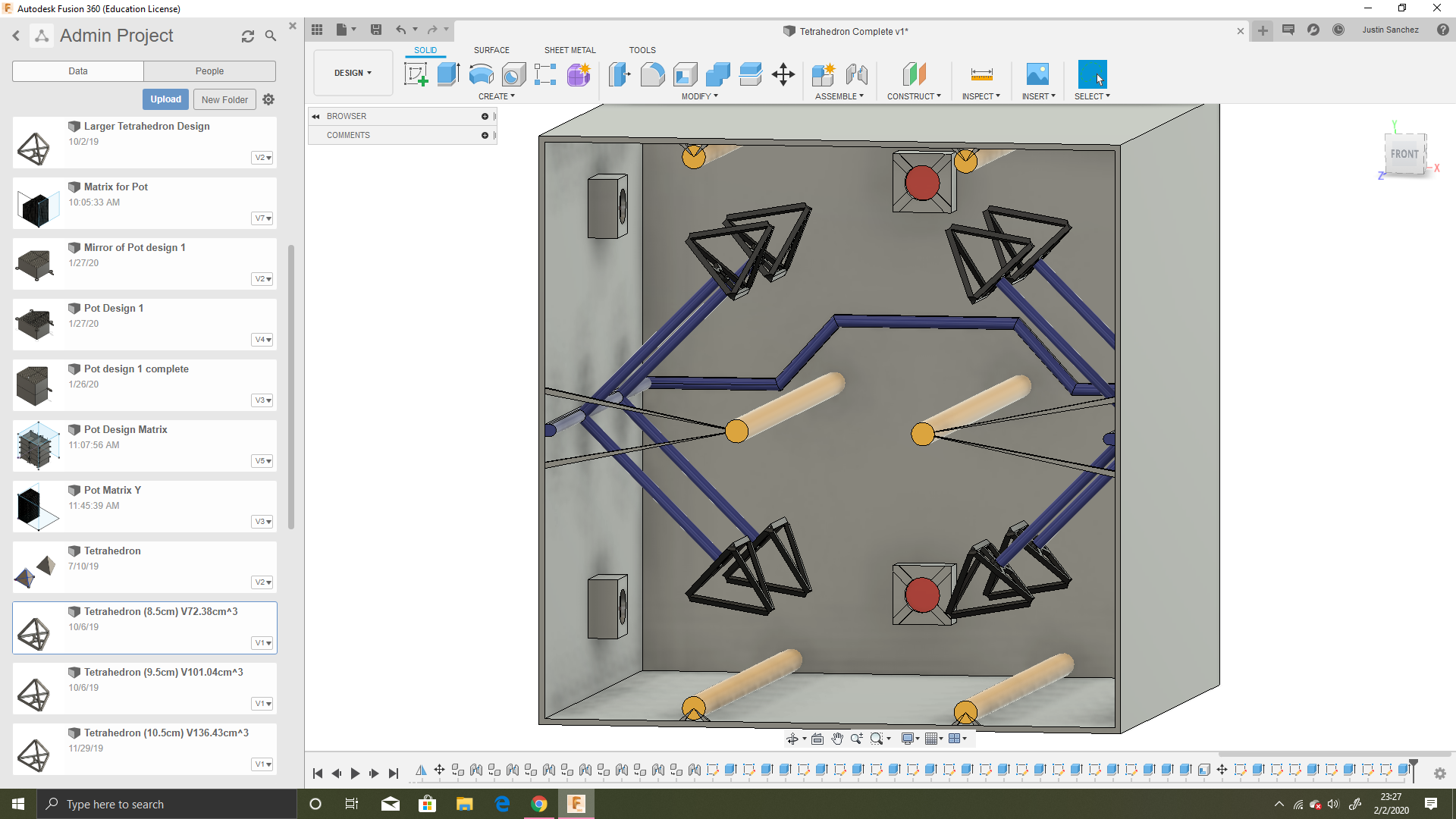Select the Shell tool
Image resolution: width=1456 pixels, height=819 pixels.
tap(685, 74)
